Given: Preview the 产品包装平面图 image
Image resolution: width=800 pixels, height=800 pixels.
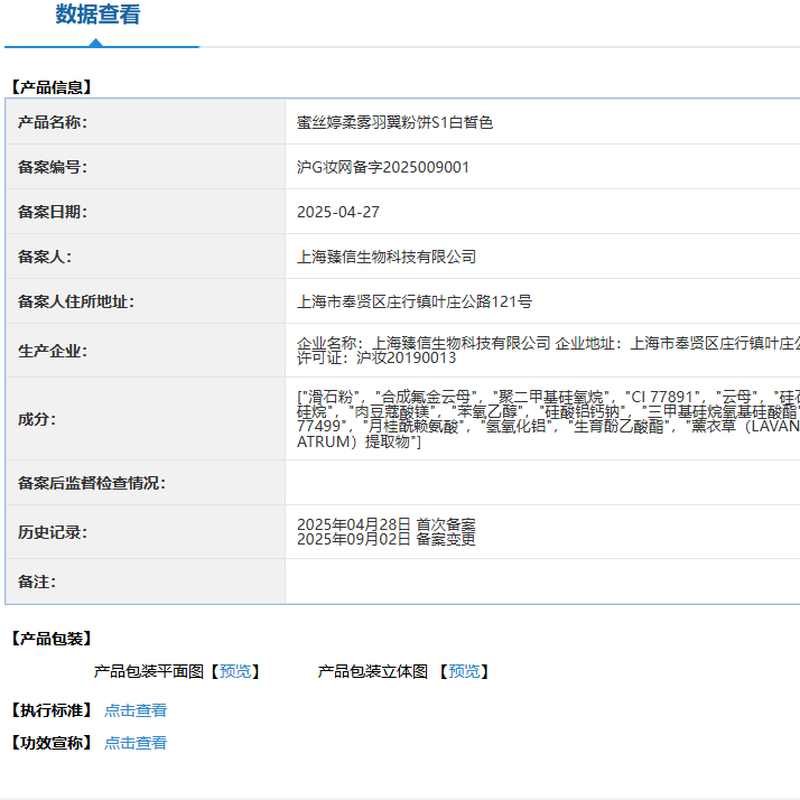Looking at the screenshot, I should coord(237,671).
